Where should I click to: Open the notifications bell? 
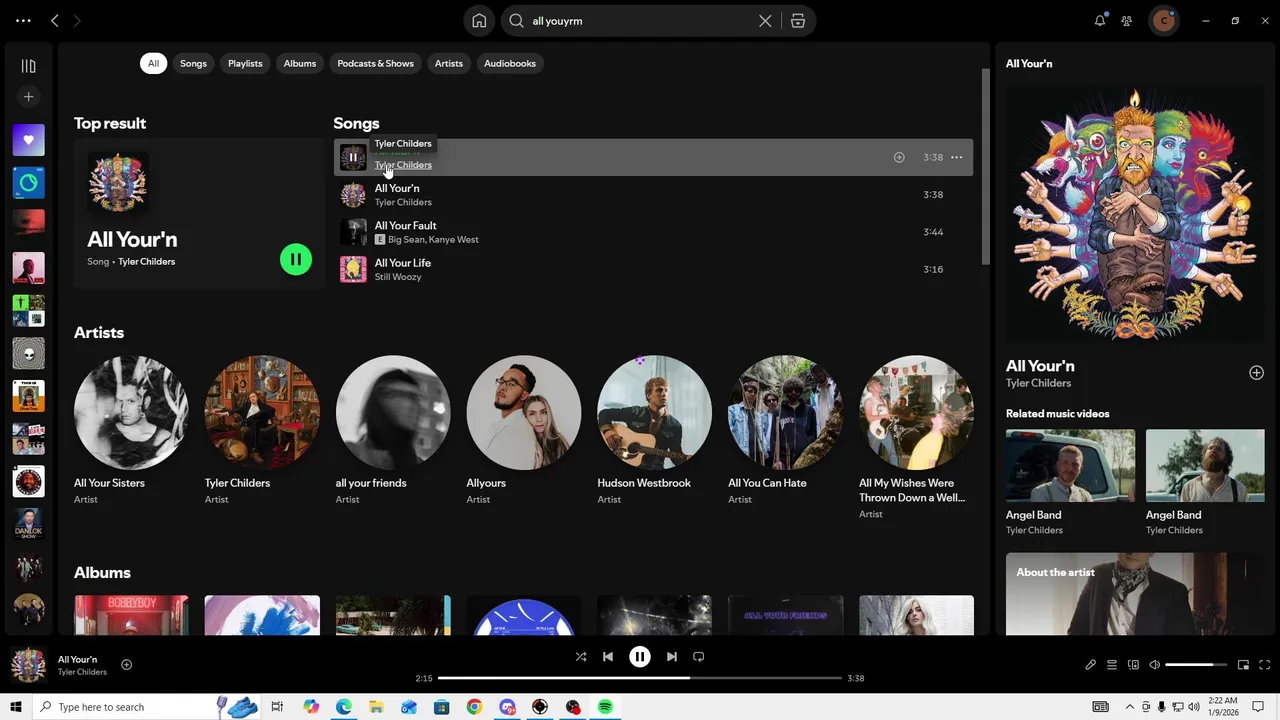(x=1100, y=20)
